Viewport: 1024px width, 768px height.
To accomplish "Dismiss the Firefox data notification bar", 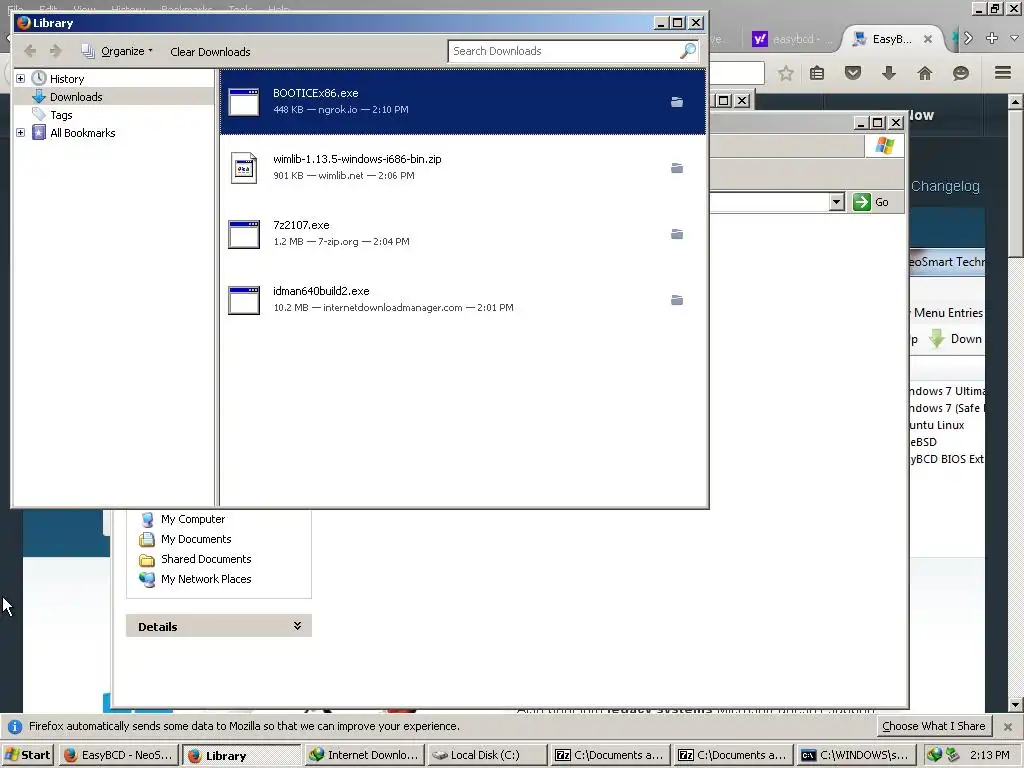I will click(x=1008, y=726).
